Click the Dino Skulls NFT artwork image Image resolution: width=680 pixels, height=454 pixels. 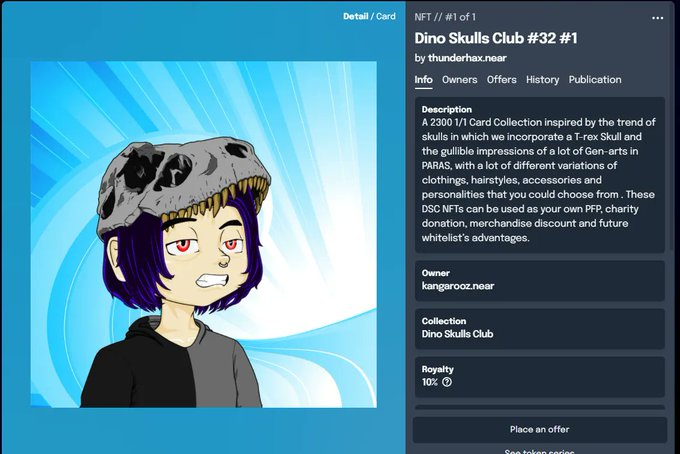(203, 234)
